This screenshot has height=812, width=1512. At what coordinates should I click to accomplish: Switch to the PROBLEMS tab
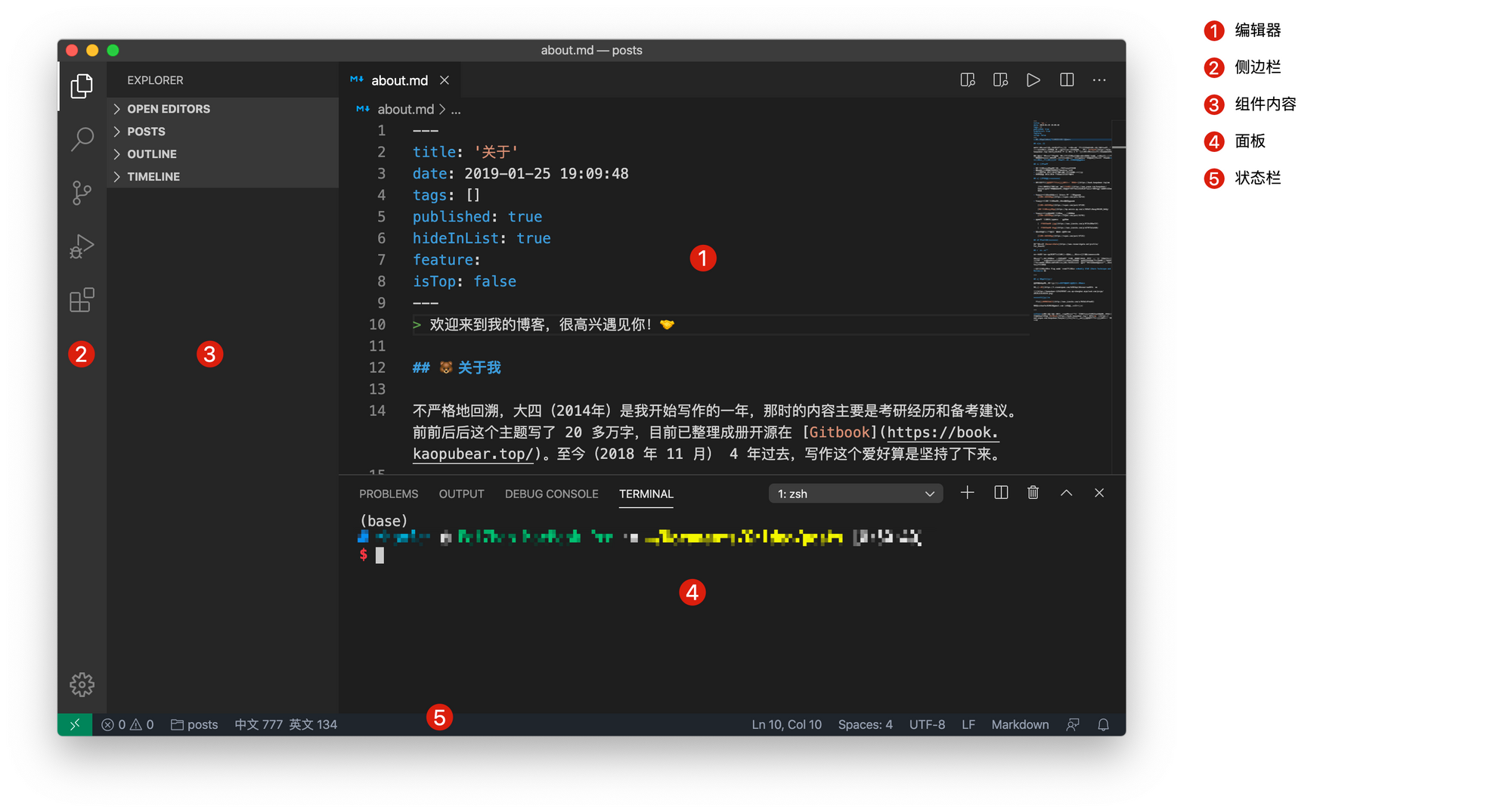(389, 494)
